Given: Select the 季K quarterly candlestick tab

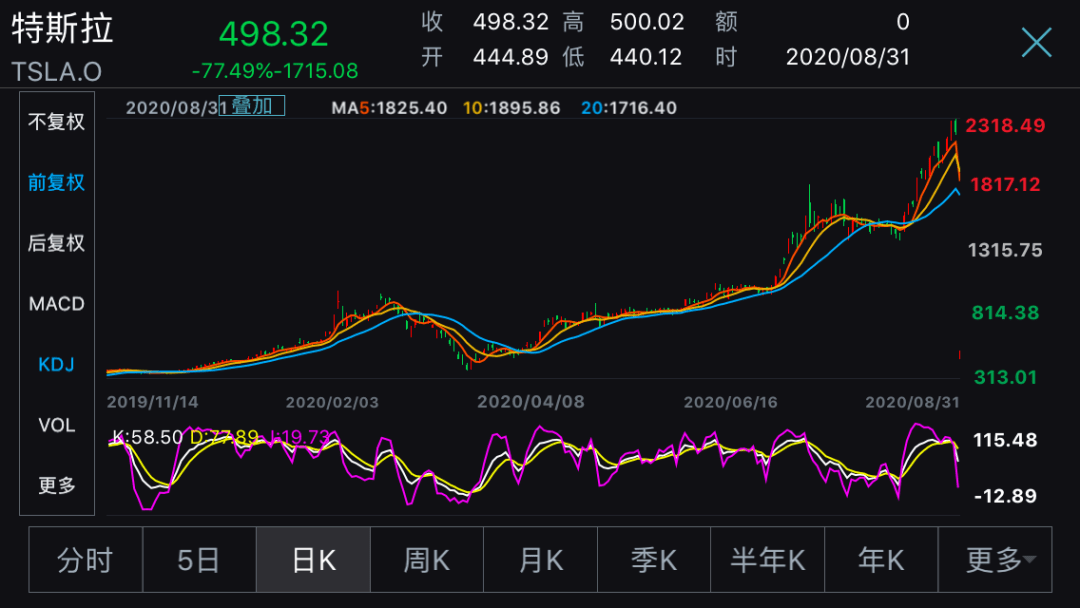Looking at the screenshot, I should (654, 560).
